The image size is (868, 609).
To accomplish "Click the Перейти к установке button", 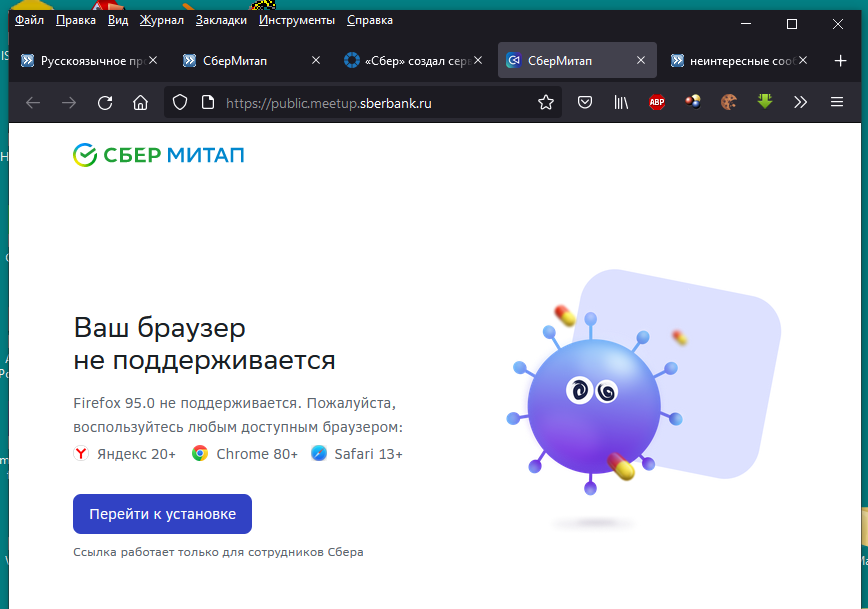I will pos(162,514).
